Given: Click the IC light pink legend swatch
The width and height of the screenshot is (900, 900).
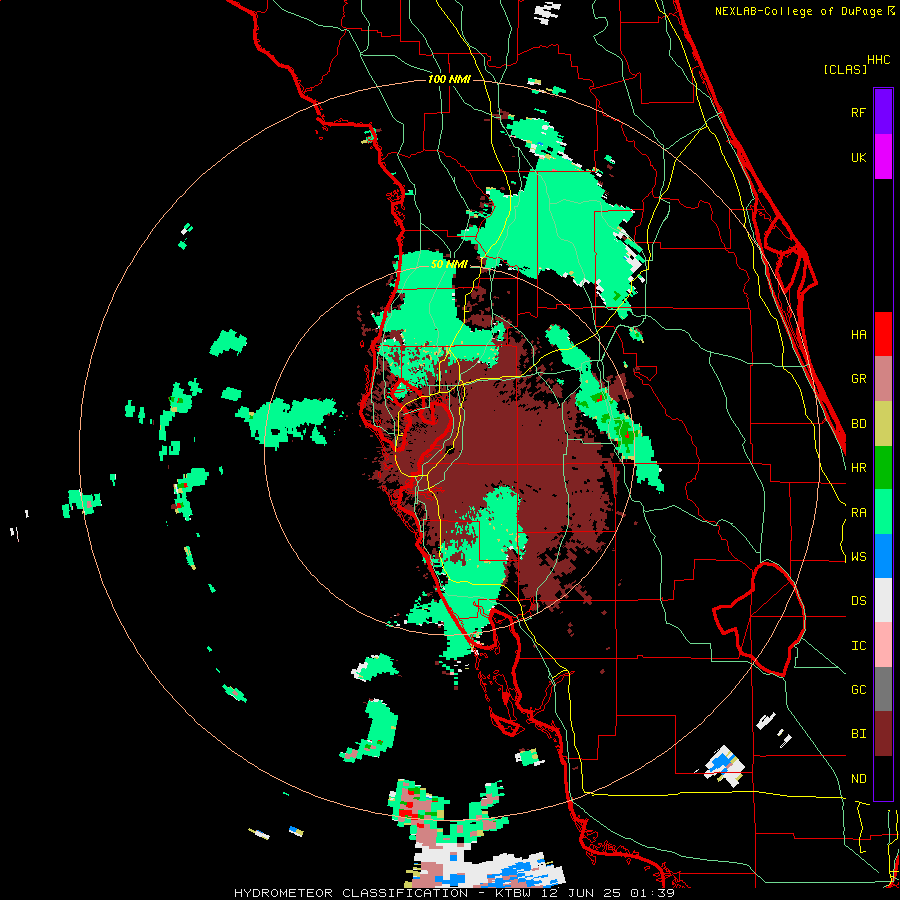Looking at the screenshot, I should [883, 645].
